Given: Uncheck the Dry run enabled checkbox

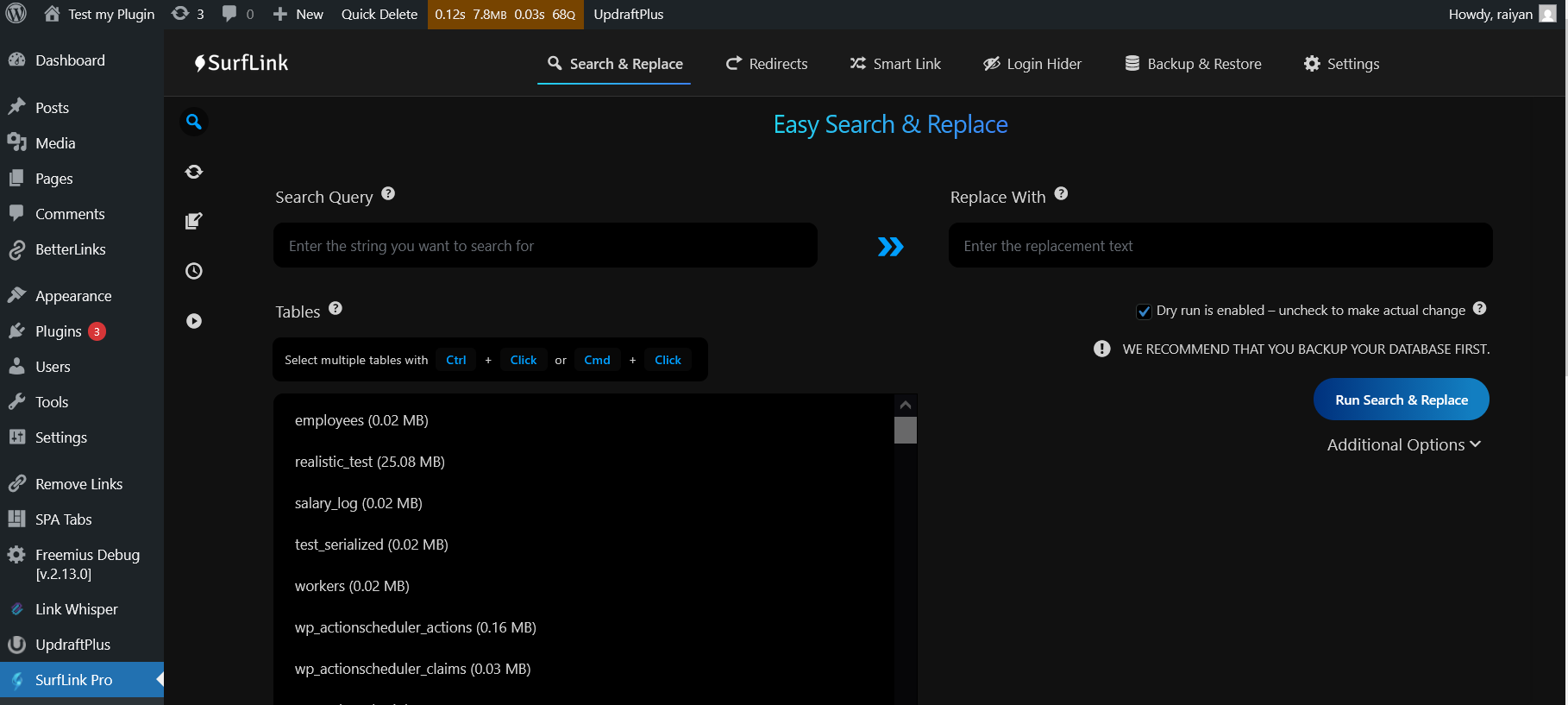Looking at the screenshot, I should 1144,312.
